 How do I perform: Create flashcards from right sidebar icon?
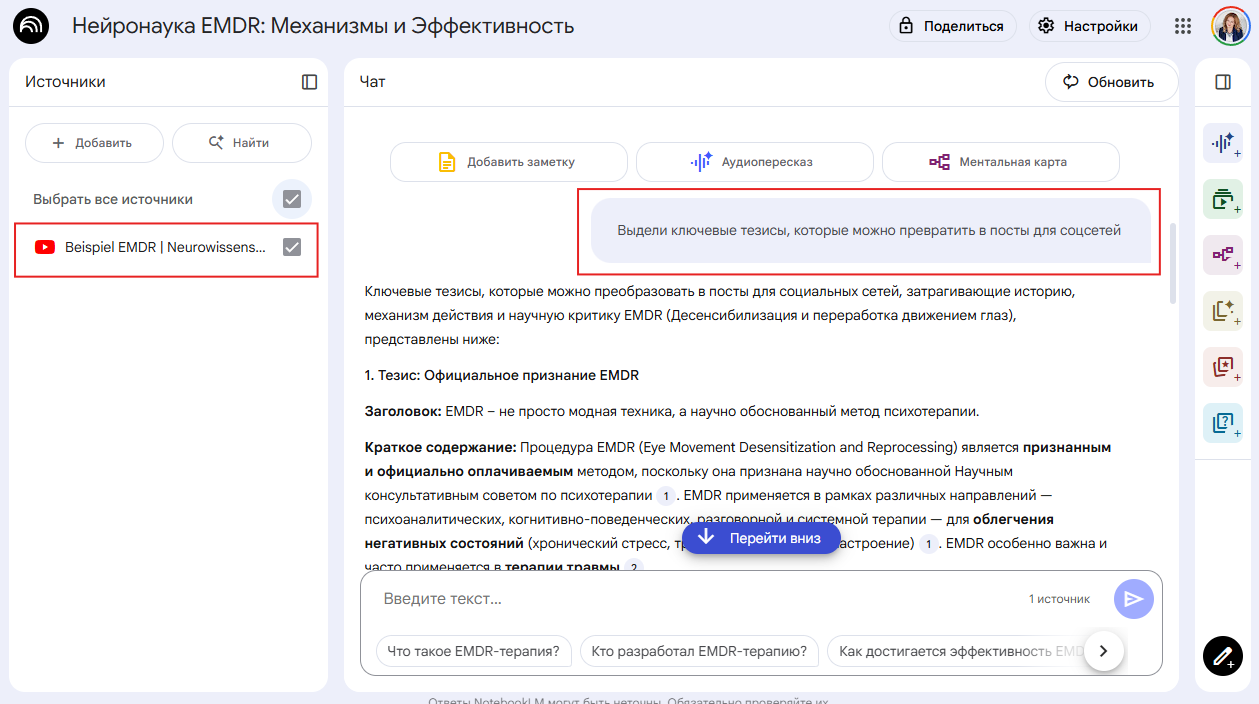coord(1223,367)
